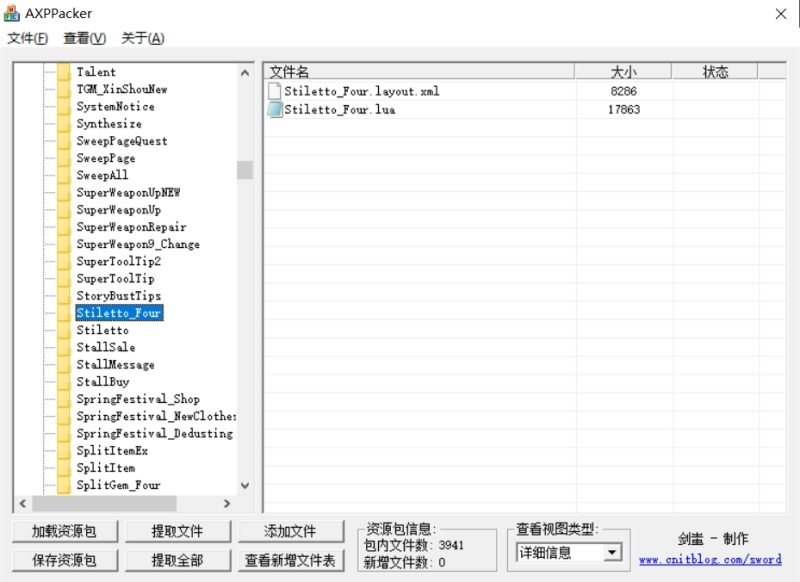Select the SweepPage tree item

(x=106, y=158)
